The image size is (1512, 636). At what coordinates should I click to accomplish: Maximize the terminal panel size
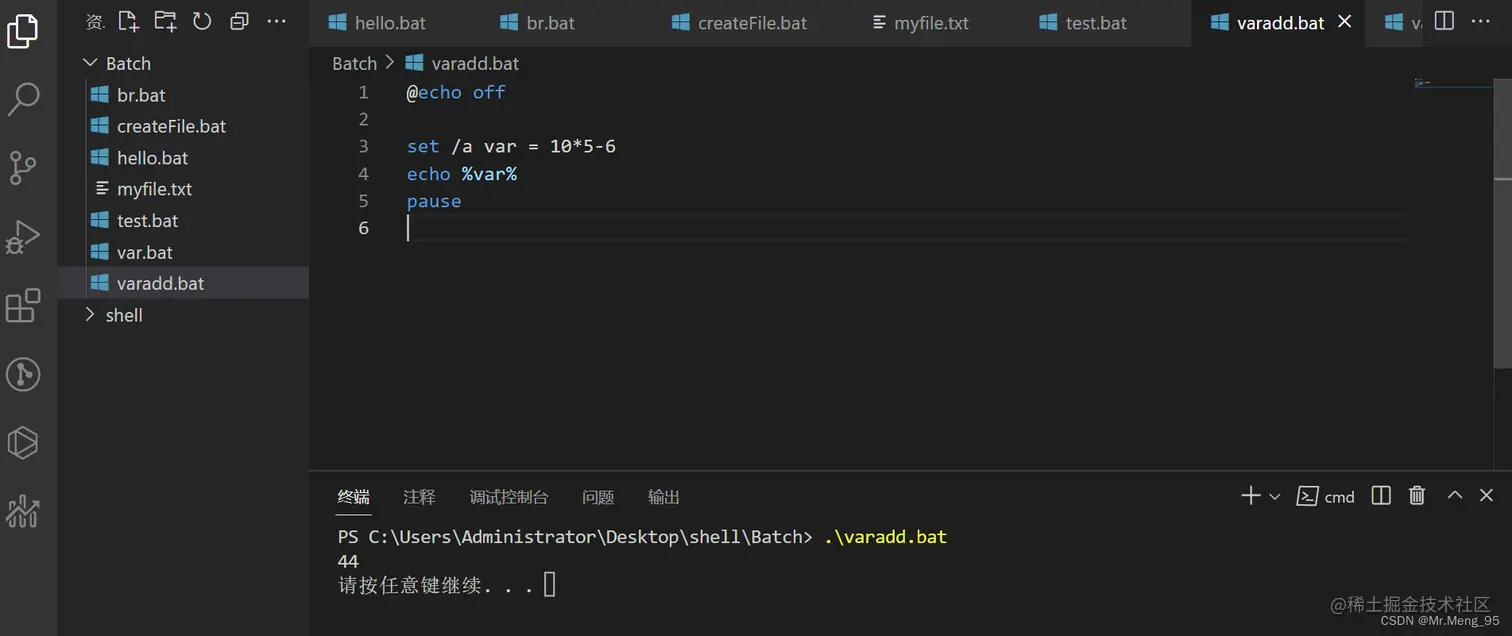[x=1455, y=496]
